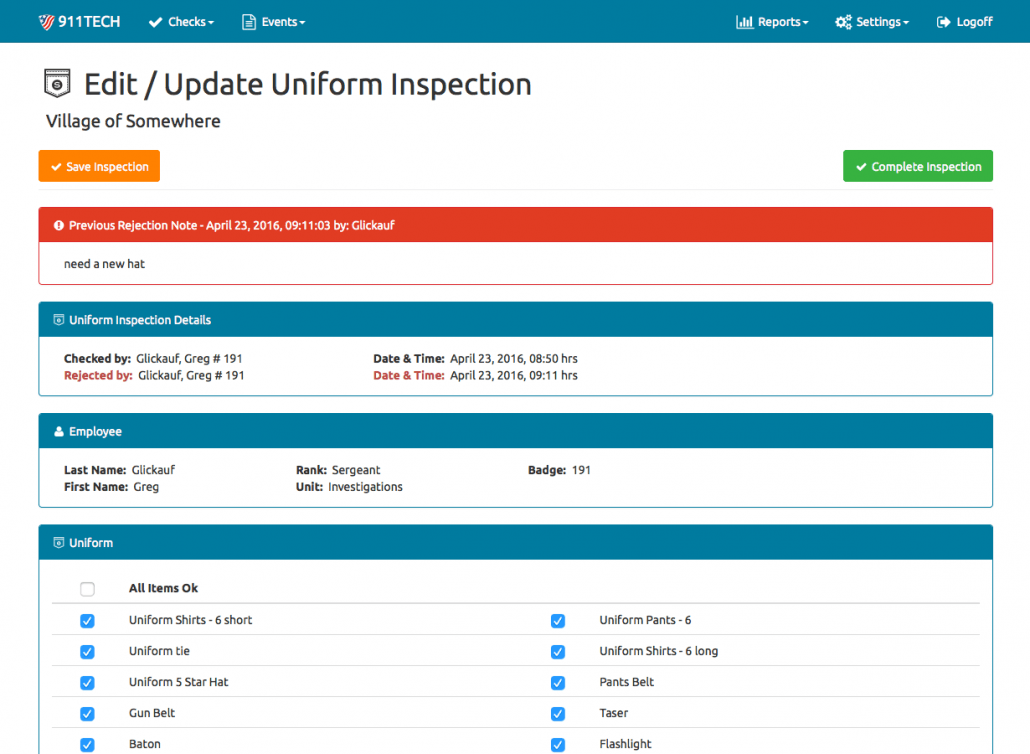Click the Save Inspection button
The image size is (1030, 754).
point(98,166)
